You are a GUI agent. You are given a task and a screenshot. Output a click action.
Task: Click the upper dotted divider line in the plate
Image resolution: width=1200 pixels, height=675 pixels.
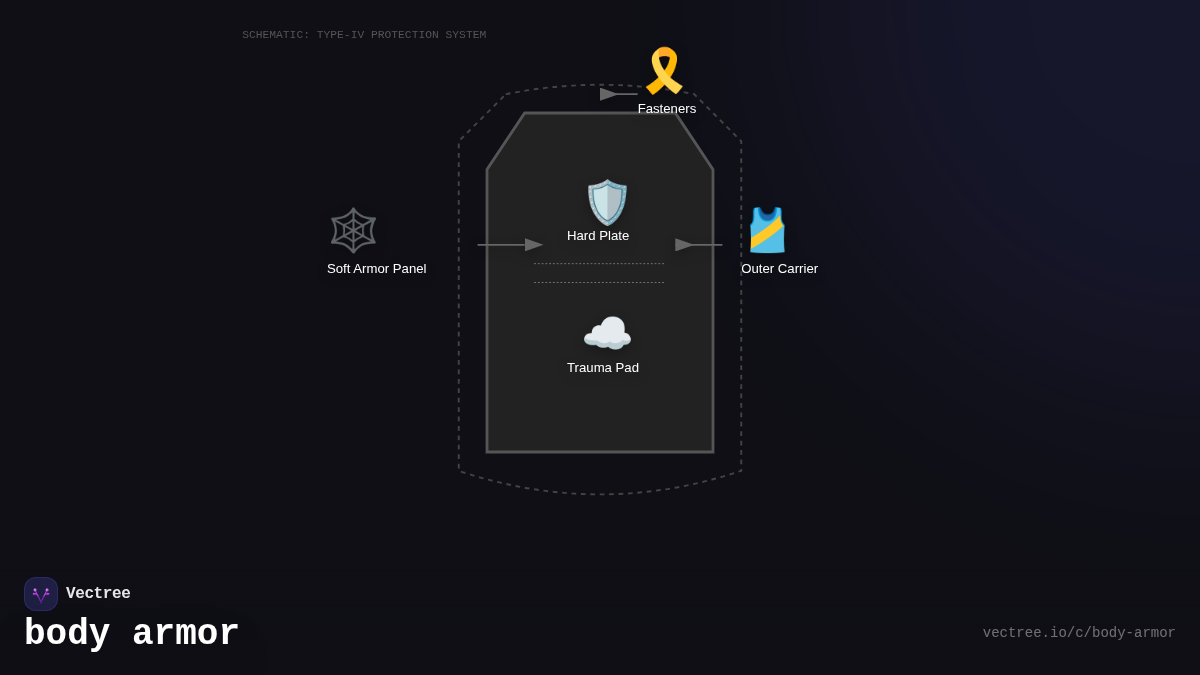pos(598,264)
